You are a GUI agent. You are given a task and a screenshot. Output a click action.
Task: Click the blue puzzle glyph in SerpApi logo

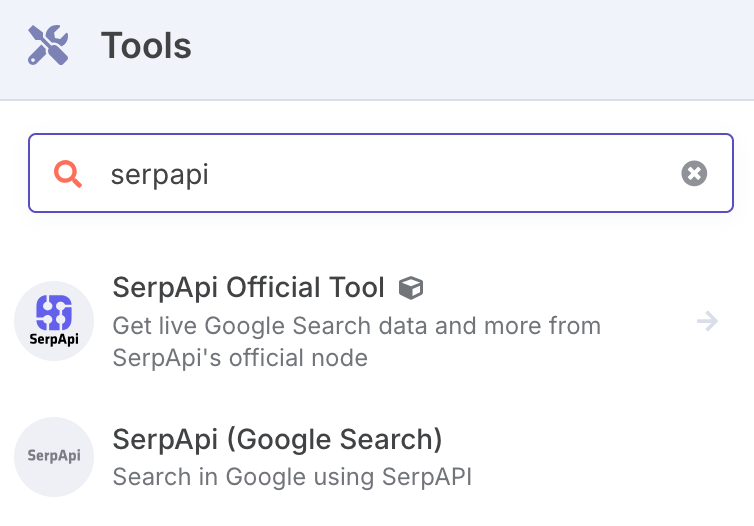(54, 312)
